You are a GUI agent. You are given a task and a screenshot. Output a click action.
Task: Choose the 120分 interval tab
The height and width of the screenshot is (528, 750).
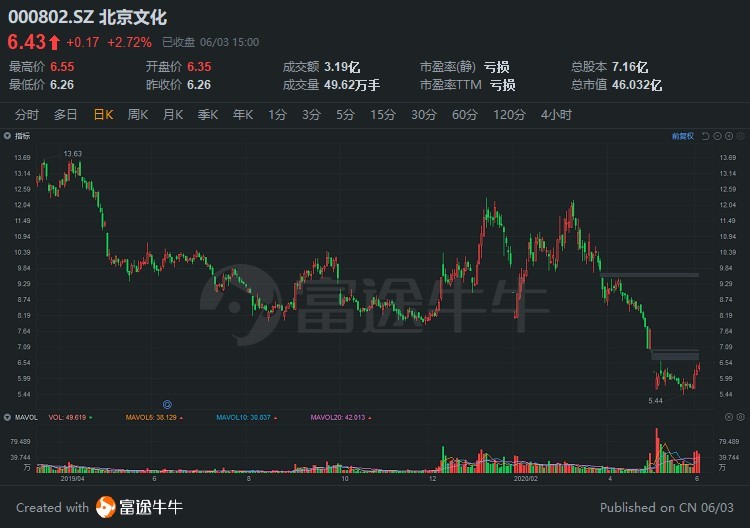(x=509, y=115)
